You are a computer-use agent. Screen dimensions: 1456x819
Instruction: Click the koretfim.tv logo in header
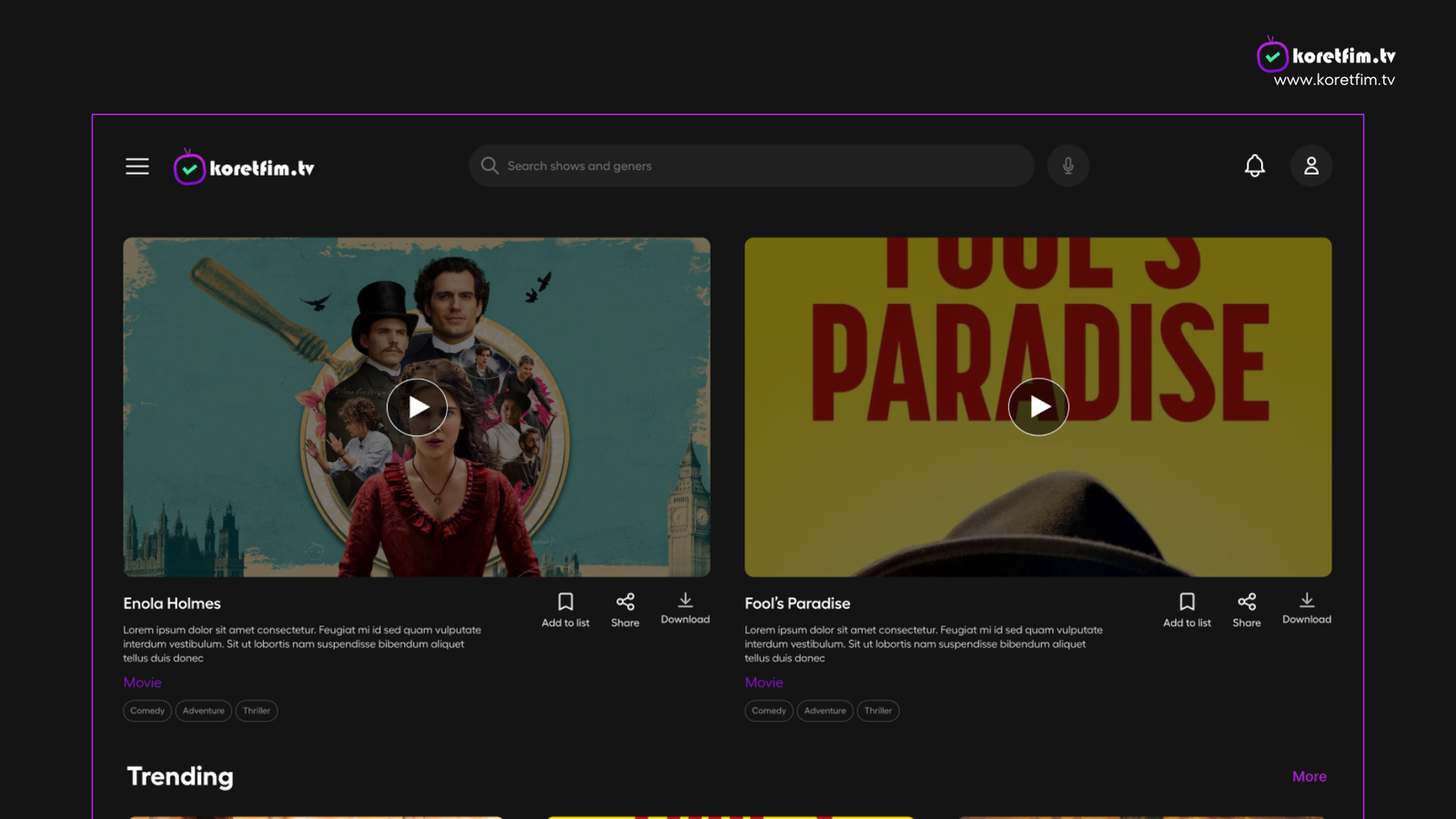(x=244, y=167)
